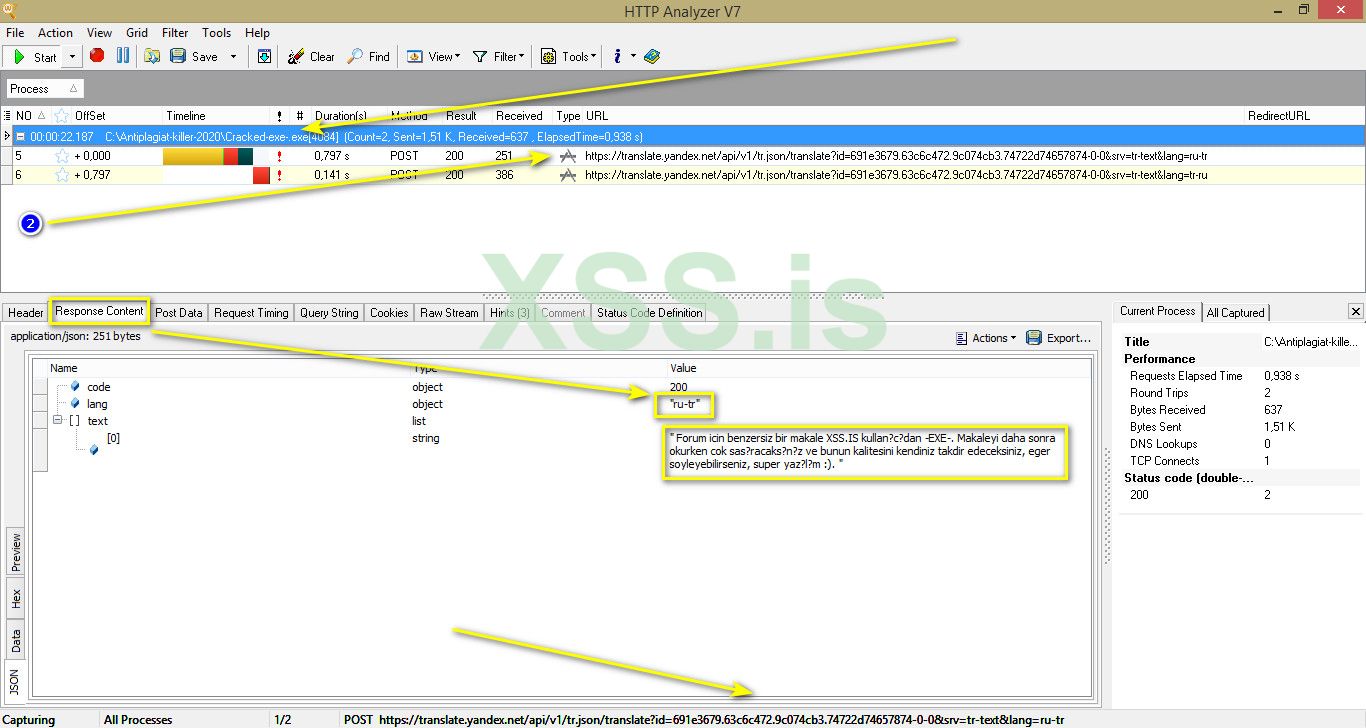
Task: Switch to the Response Content tab
Action: [x=100, y=311]
